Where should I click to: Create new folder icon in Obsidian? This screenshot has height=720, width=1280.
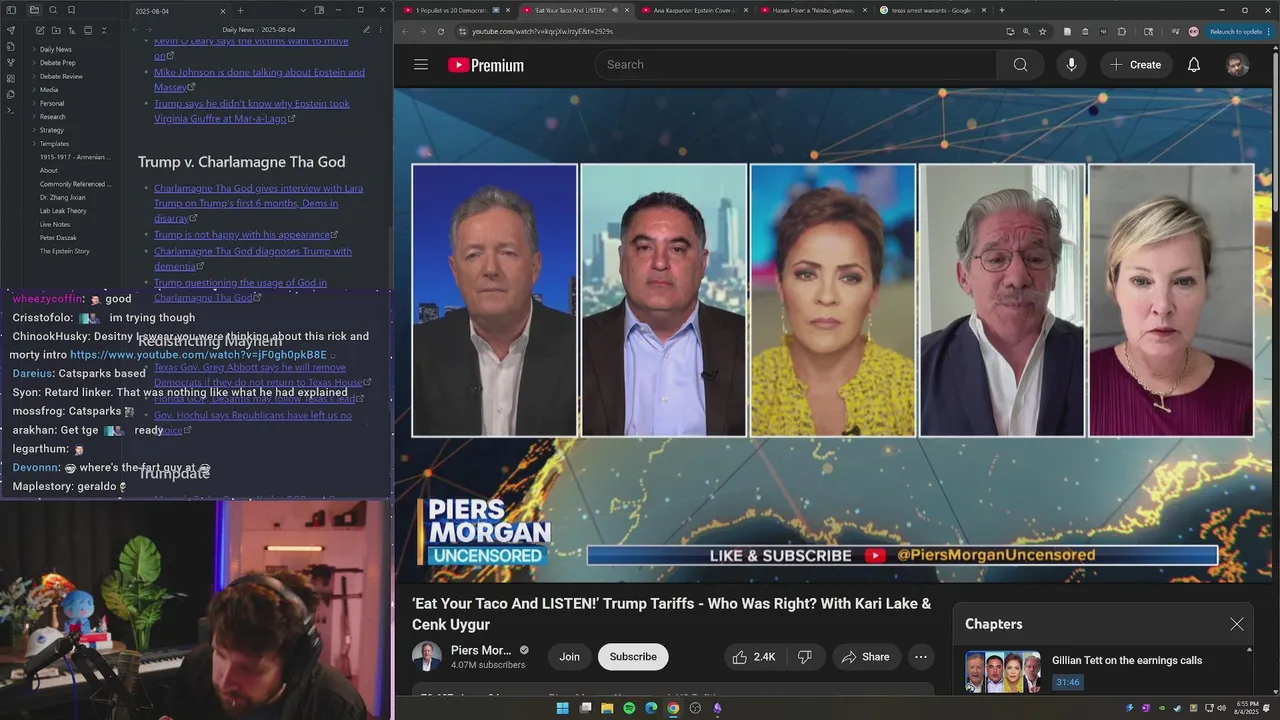[56, 30]
